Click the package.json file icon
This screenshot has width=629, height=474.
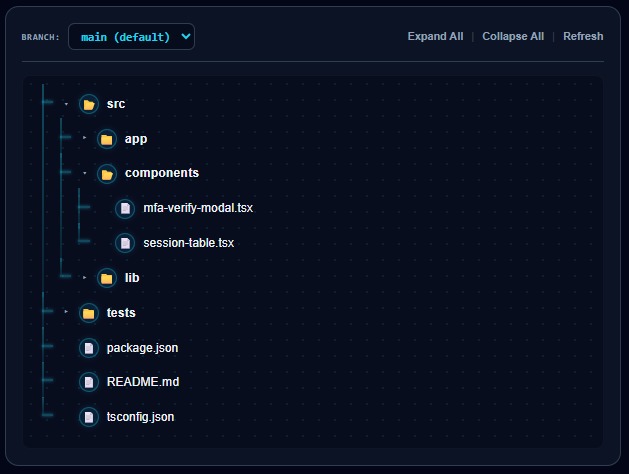tap(89, 348)
